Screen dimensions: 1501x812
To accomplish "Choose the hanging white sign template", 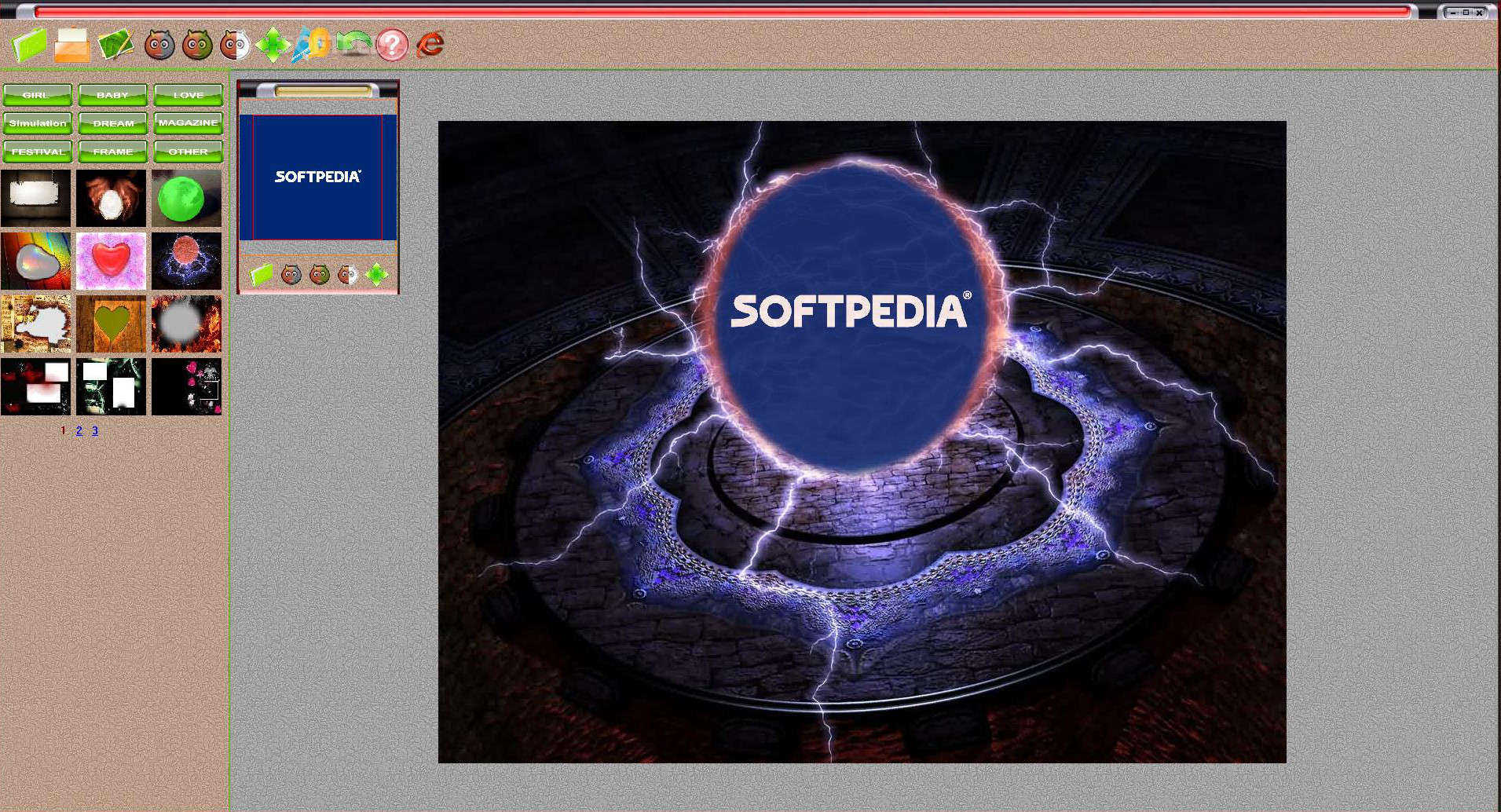I will 36,198.
